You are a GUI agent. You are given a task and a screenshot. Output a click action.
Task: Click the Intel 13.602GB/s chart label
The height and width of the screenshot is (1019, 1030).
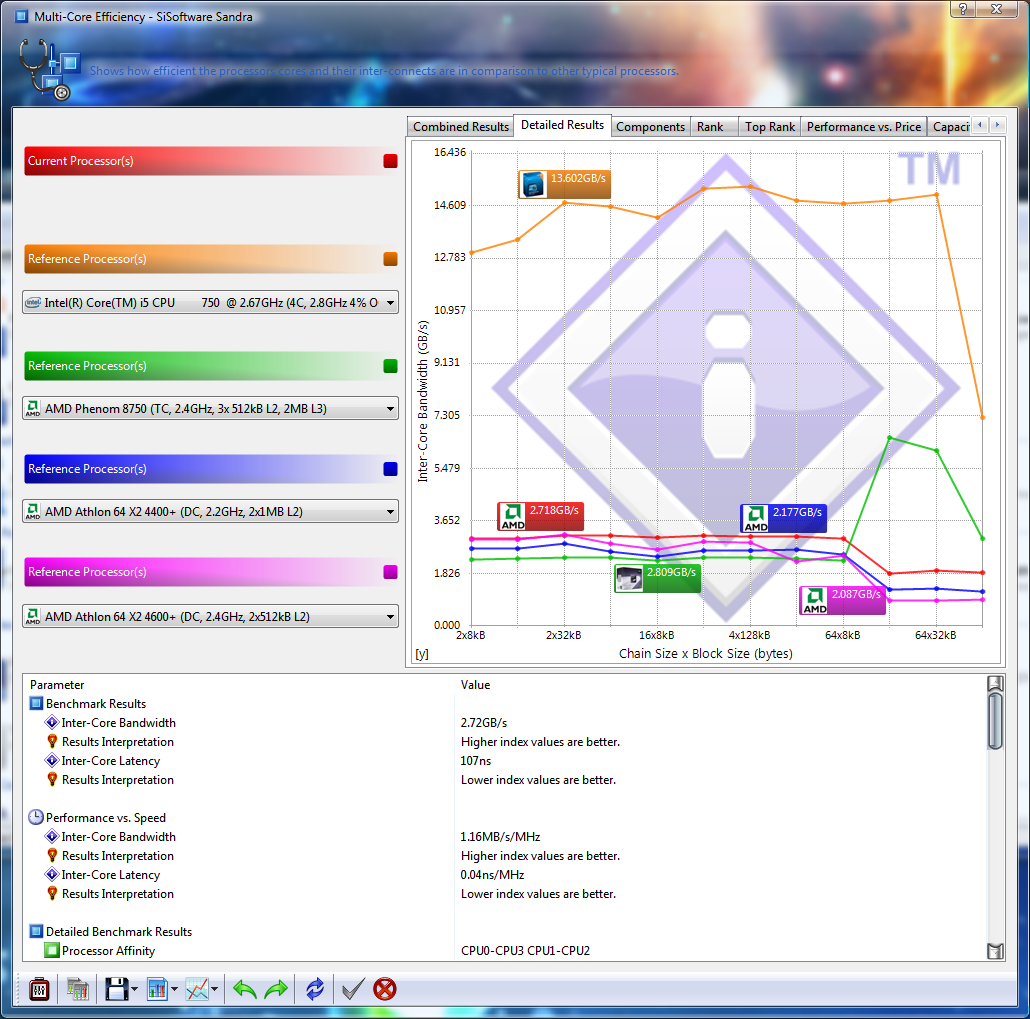[x=565, y=184]
